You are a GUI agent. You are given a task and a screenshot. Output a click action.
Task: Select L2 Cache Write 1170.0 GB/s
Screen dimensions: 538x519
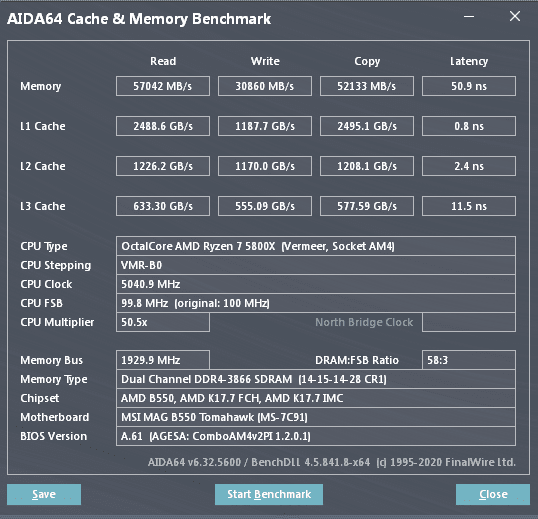265,166
